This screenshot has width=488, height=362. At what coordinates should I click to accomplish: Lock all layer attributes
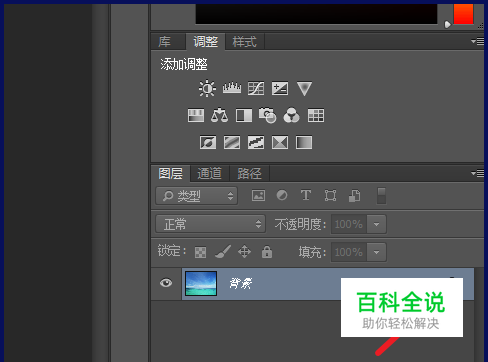click(x=267, y=252)
